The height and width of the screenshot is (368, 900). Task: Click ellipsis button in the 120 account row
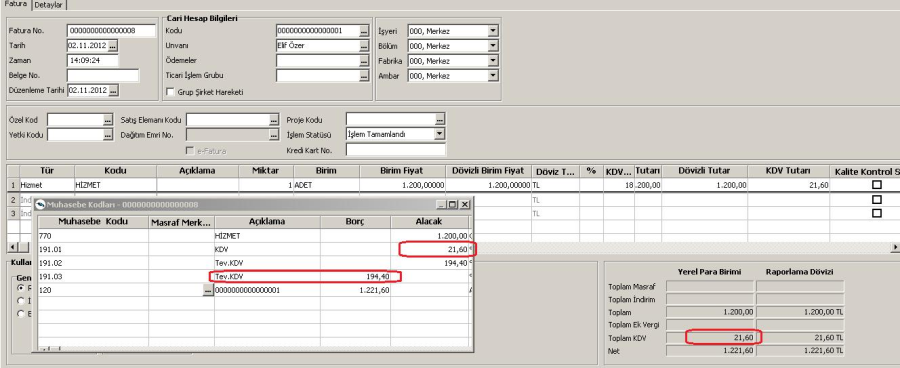point(208,290)
